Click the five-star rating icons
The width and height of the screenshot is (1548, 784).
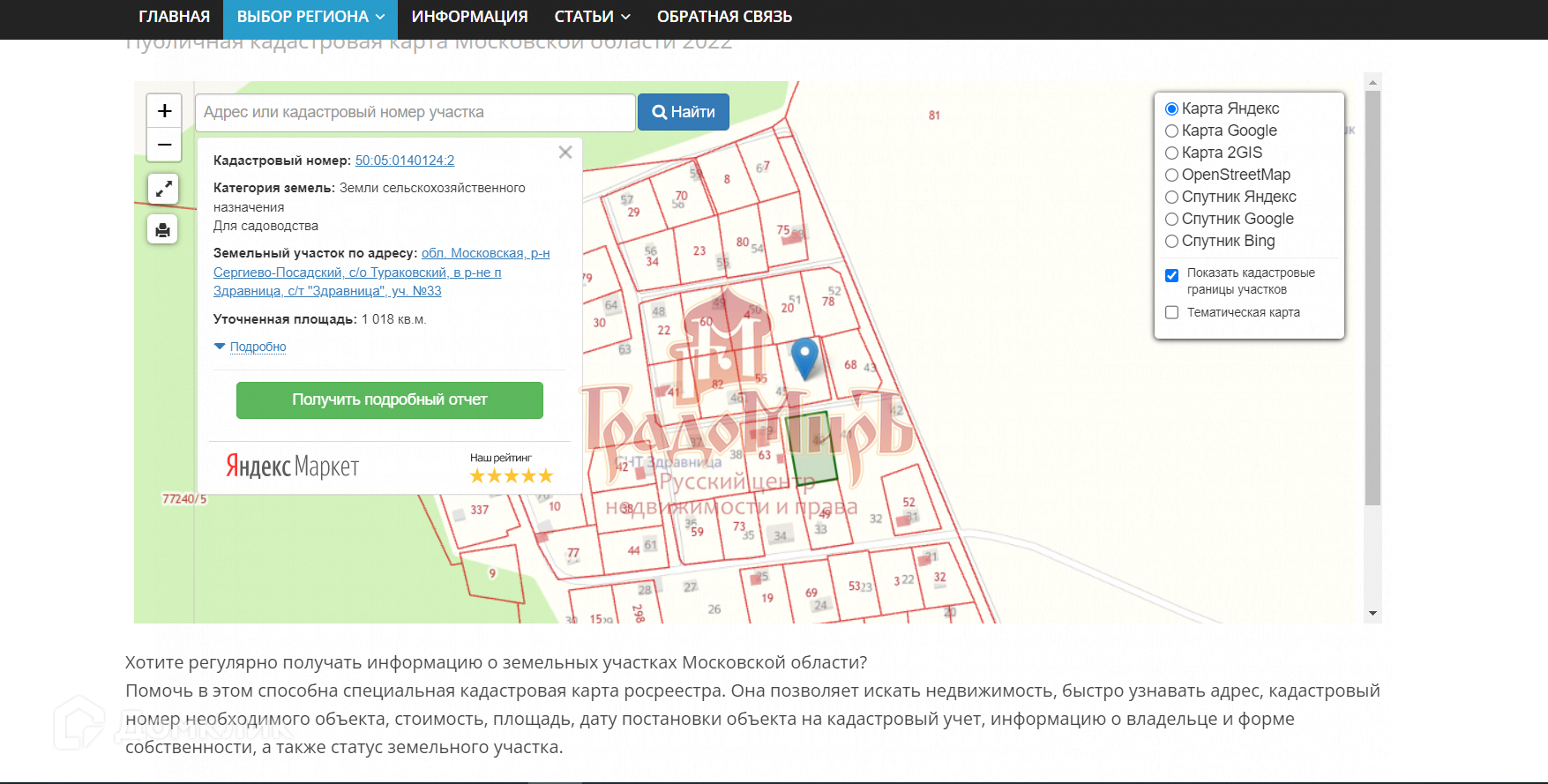tap(512, 476)
